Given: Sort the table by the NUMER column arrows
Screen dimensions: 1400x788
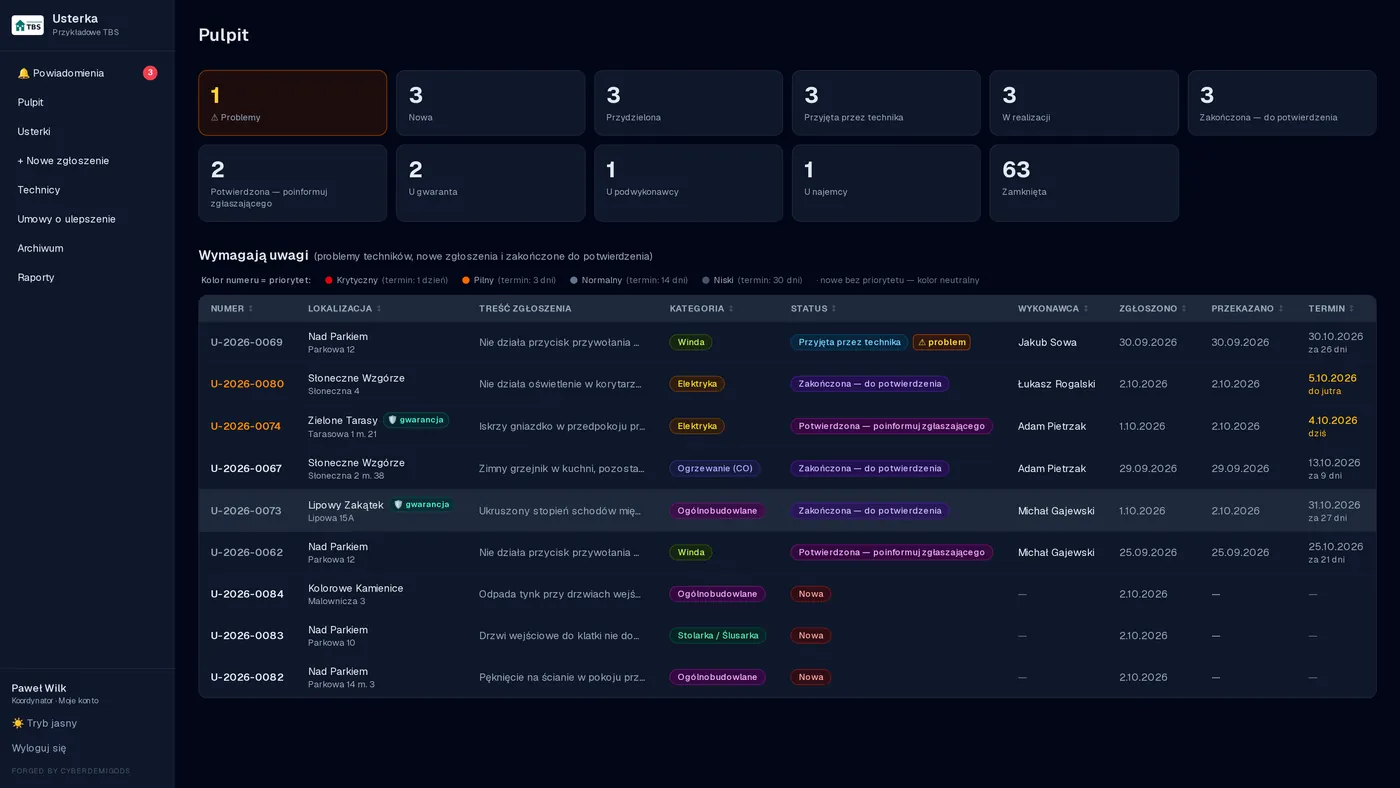Looking at the screenshot, I should point(251,309).
